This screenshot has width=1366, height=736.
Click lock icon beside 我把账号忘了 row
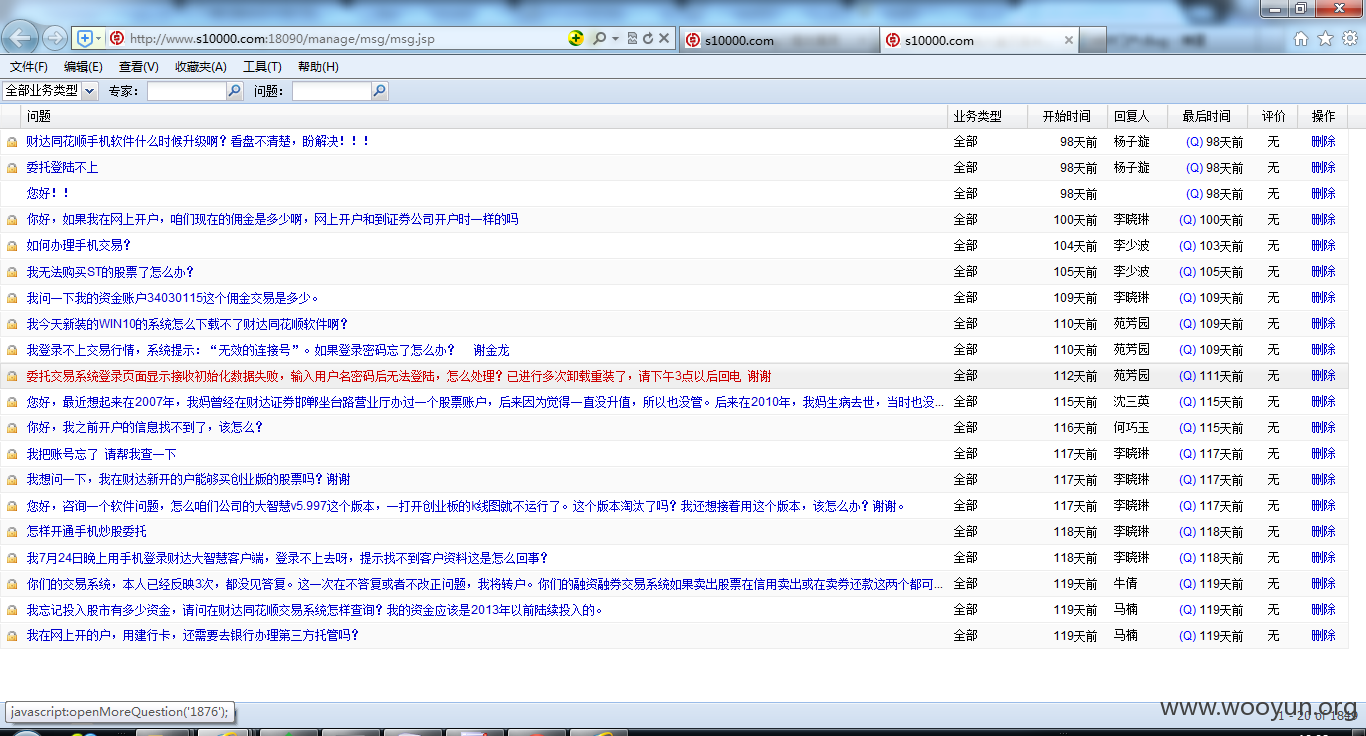tap(12, 454)
